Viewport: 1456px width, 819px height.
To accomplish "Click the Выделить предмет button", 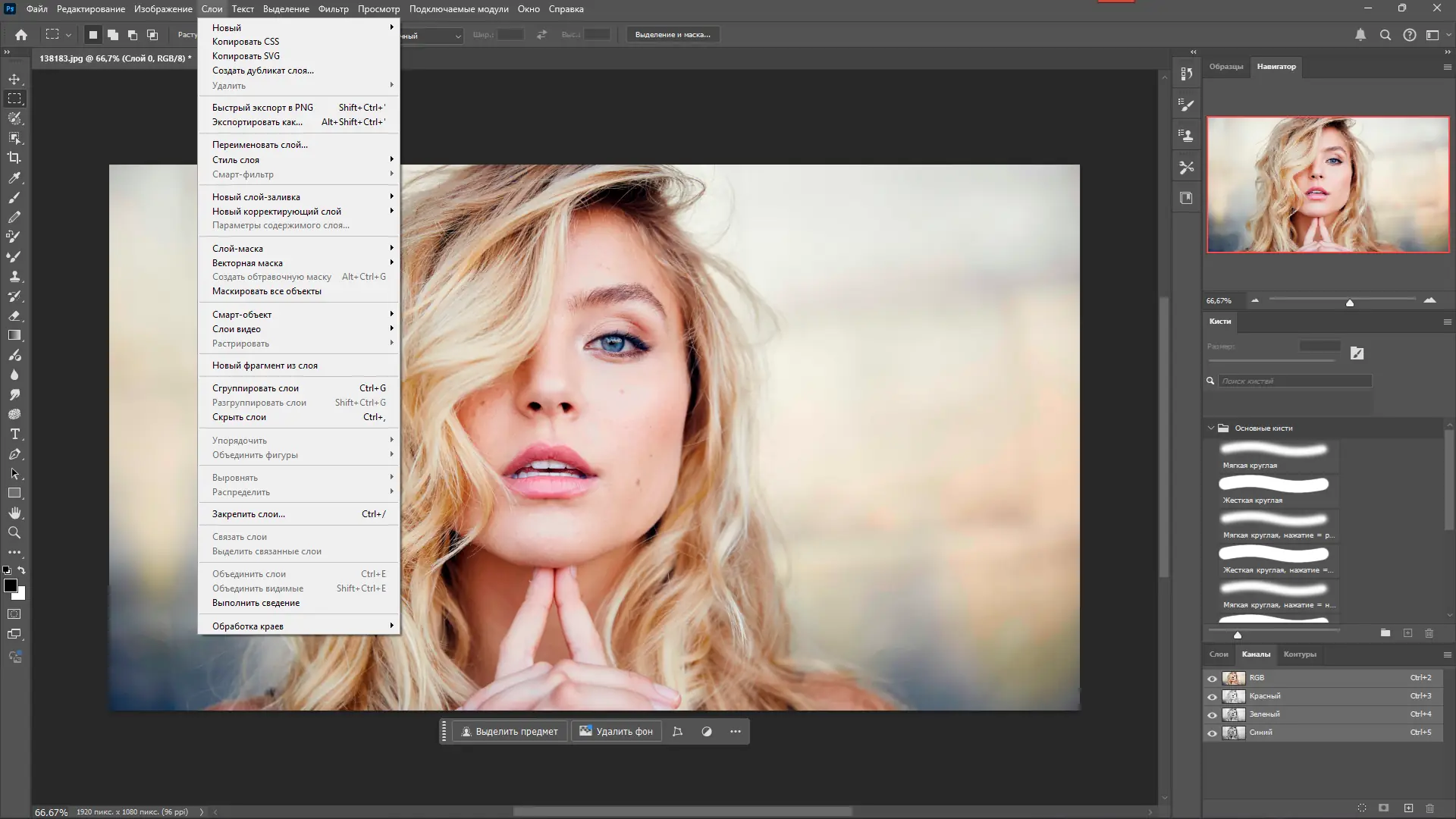I will click(x=510, y=731).
